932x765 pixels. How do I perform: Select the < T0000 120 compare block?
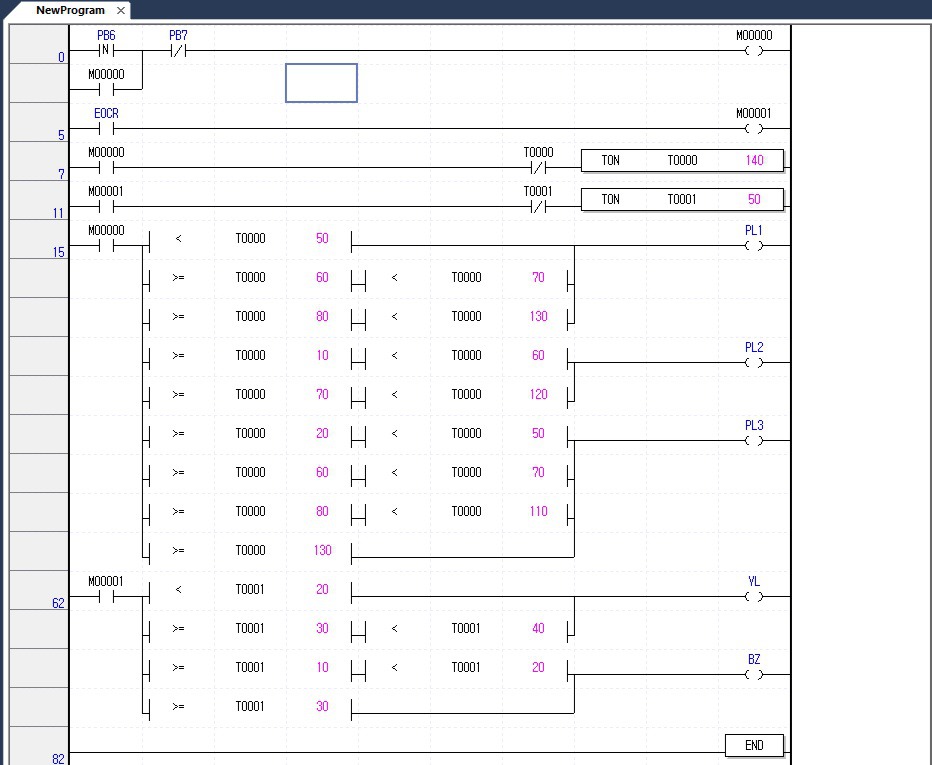coord(467,395)
